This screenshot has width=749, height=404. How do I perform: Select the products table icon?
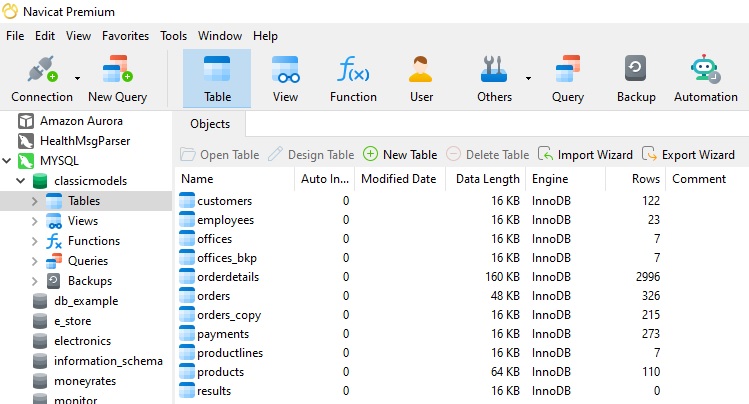(187, 372)
